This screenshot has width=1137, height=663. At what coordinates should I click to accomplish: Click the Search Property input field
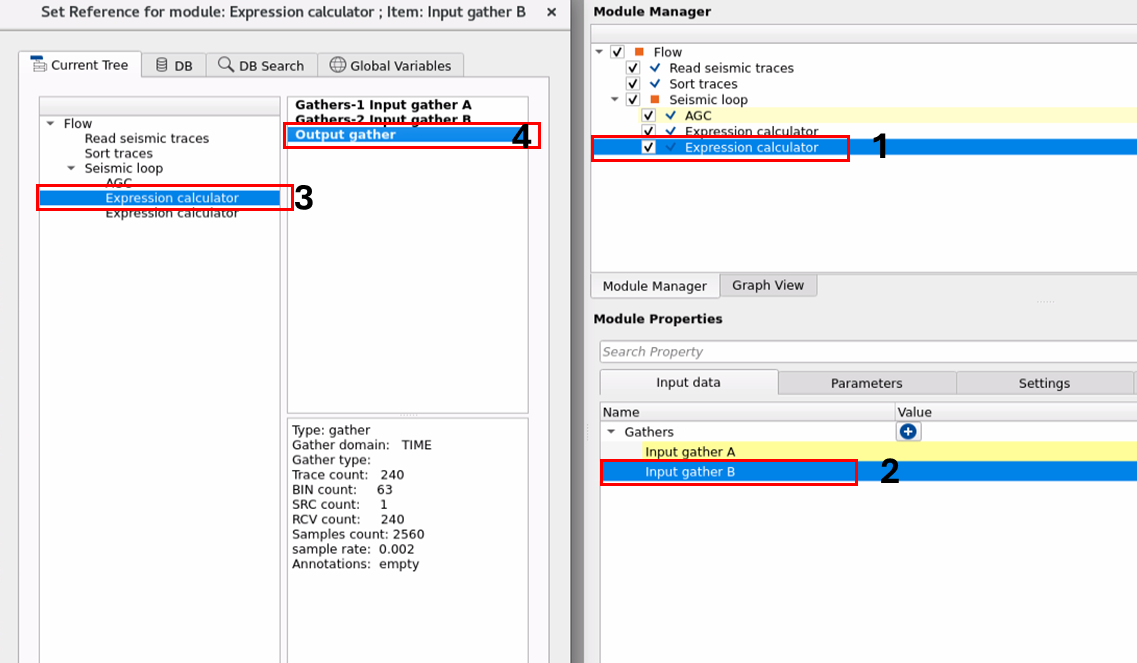867,351
